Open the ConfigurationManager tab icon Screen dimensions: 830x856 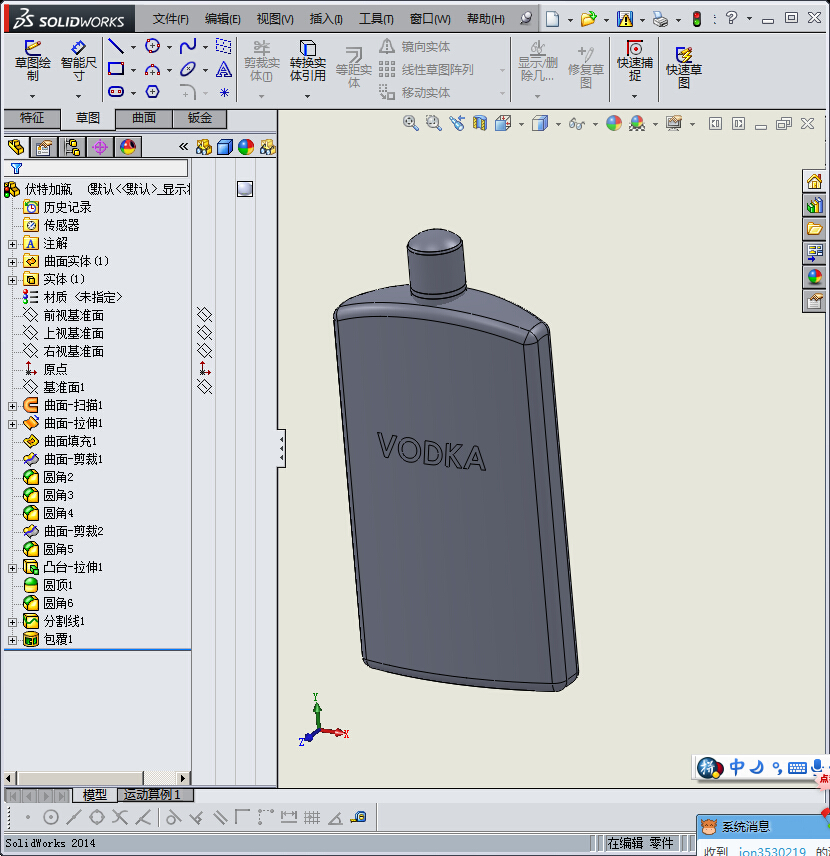(72, 148)
